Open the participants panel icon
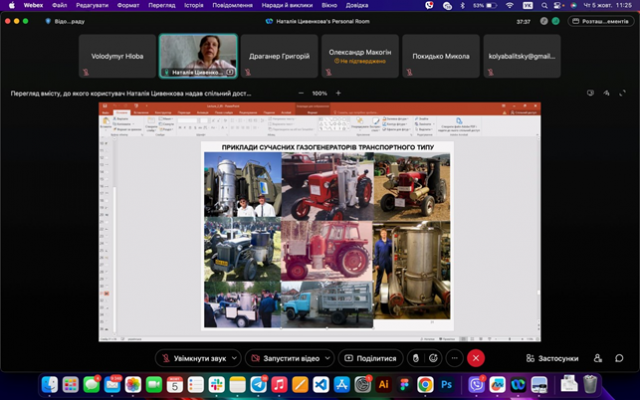Viewport: 640px width, 400px height. (598, 358)
